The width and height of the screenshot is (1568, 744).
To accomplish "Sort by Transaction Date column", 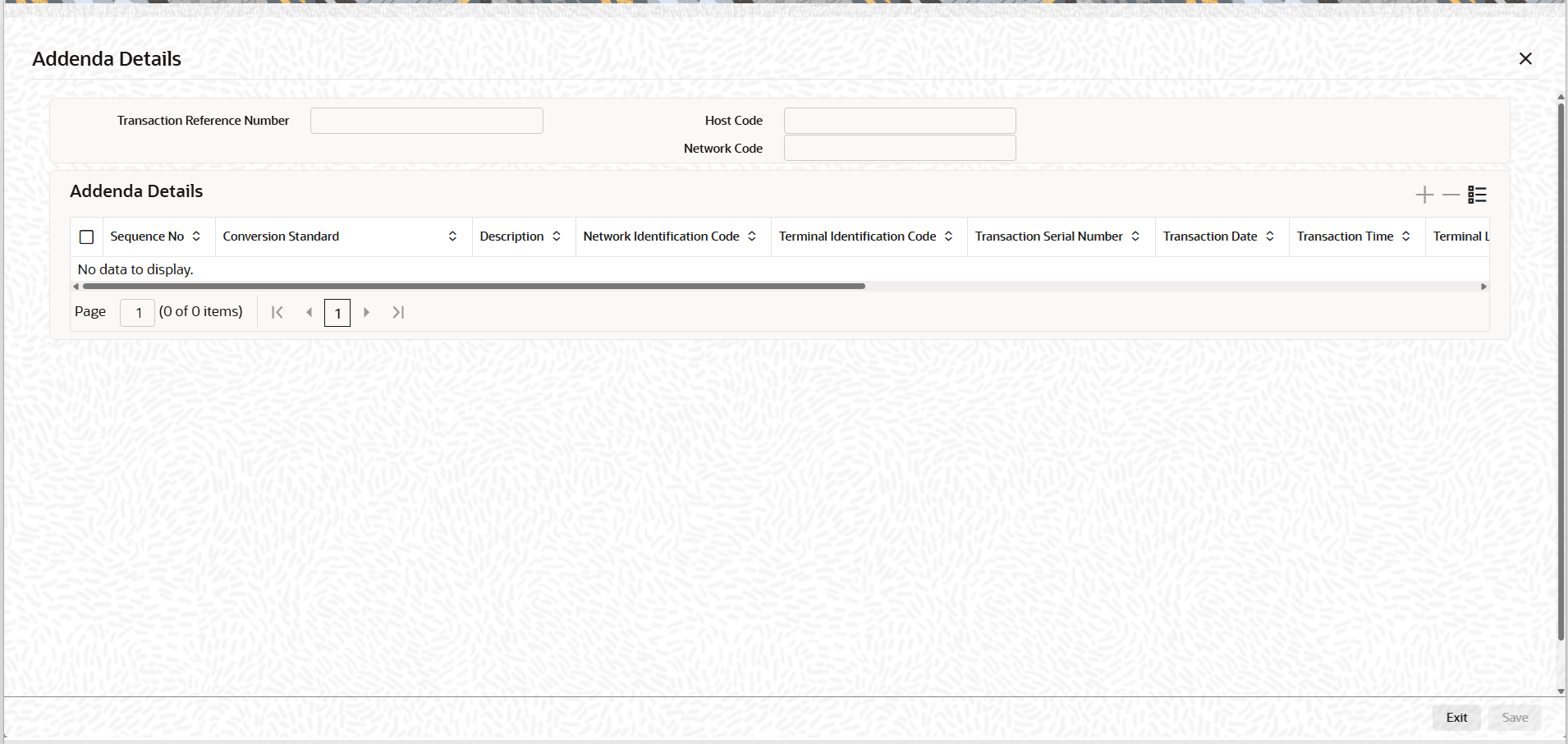I will point(1270,237).
